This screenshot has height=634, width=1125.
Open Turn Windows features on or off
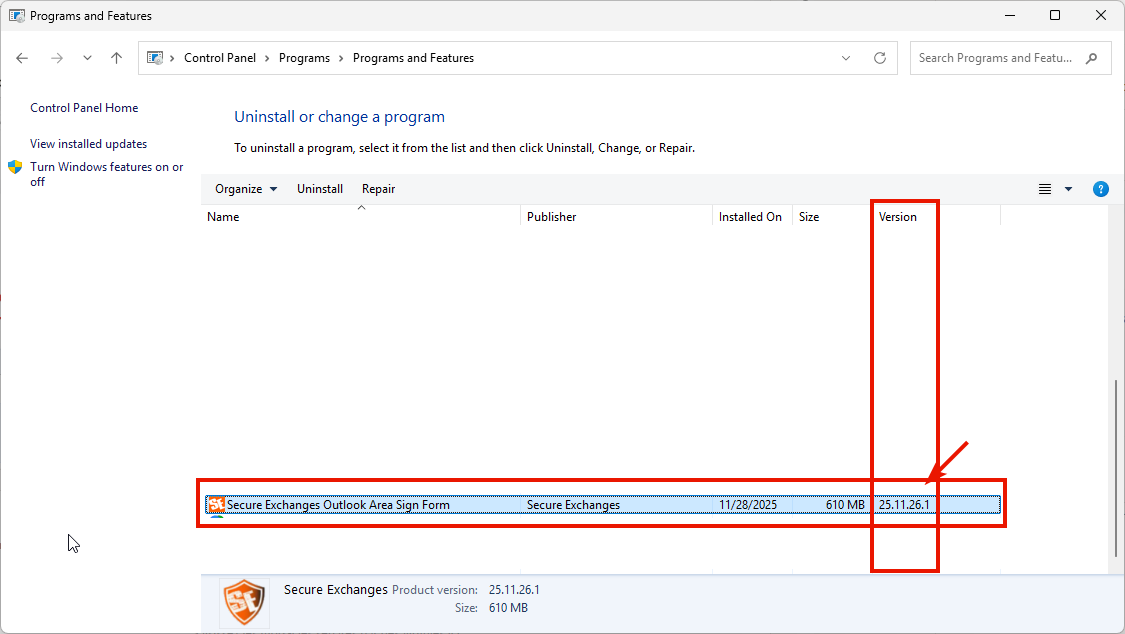click(x=107, y=174)
